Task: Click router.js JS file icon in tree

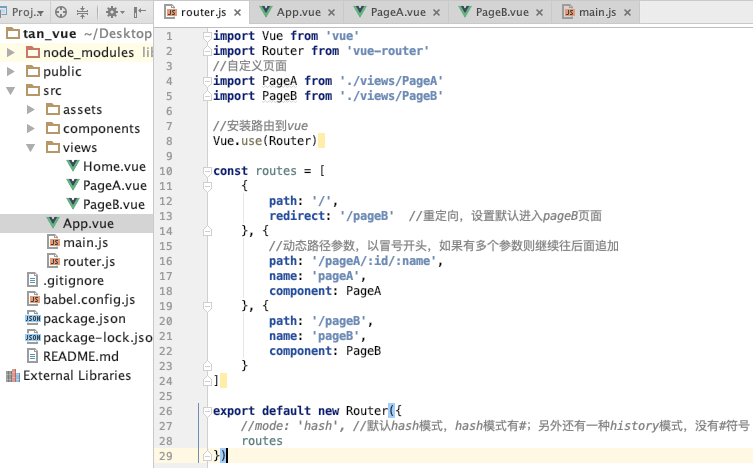Action: (x=54, y=261)
